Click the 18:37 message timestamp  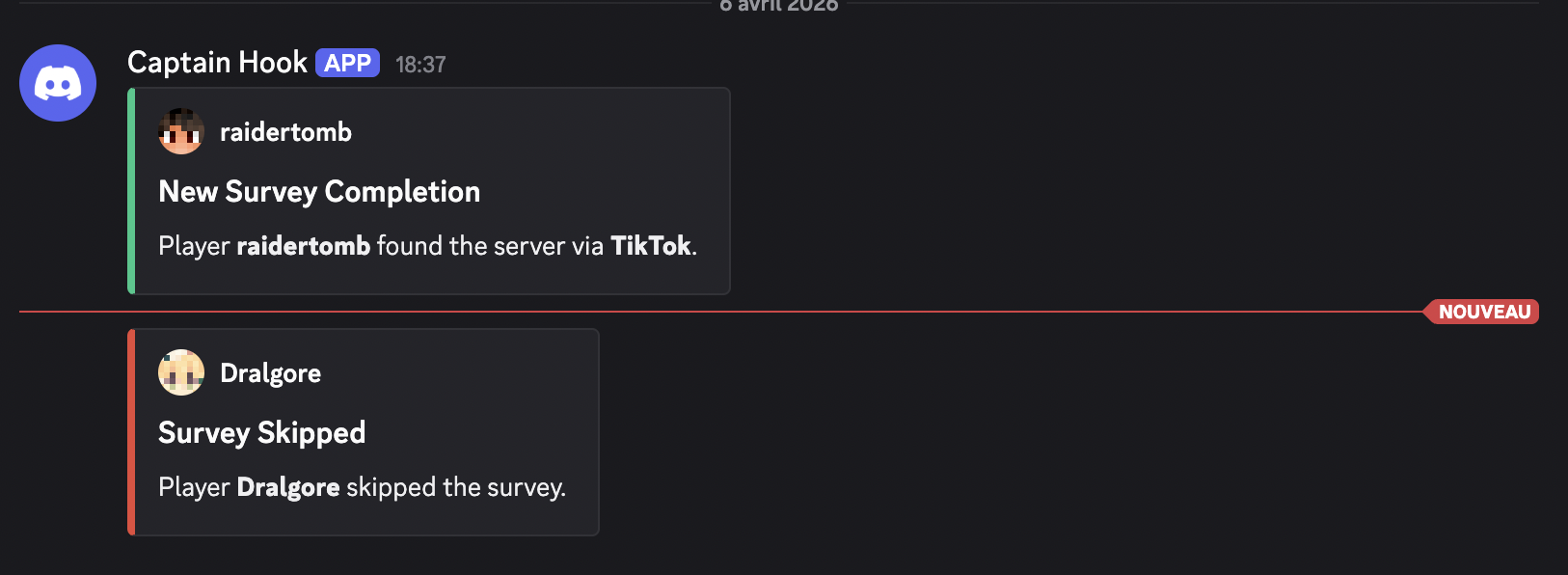420,65
